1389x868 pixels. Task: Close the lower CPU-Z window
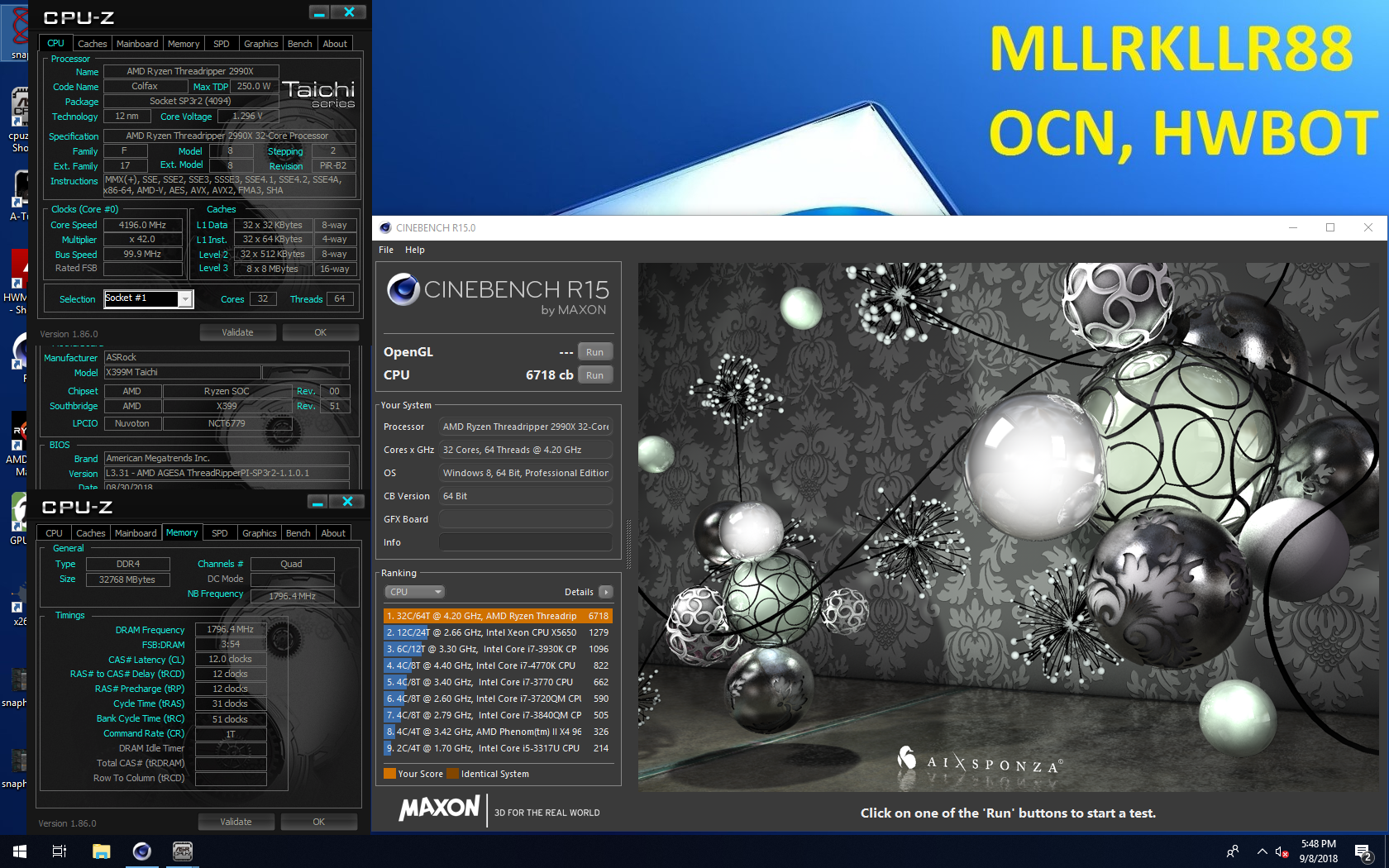pyautogui.click(x=348, y=502)
